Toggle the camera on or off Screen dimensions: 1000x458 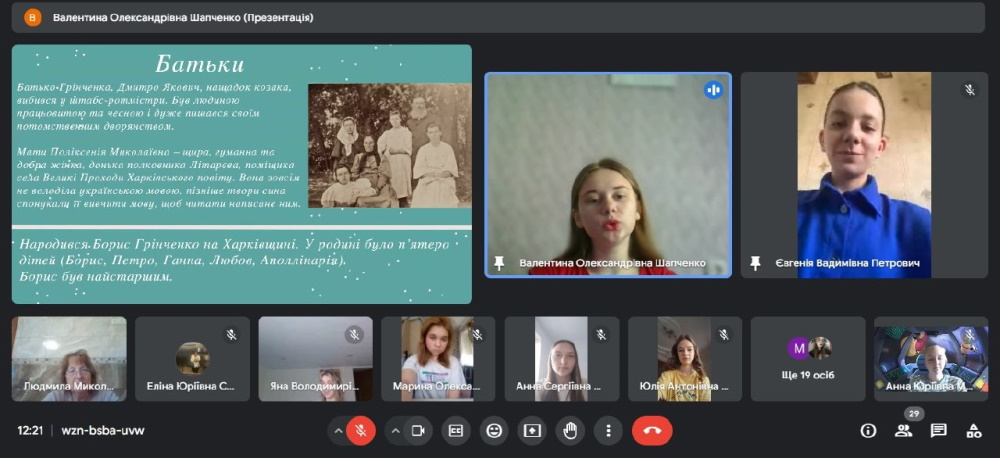pyautogui.click(x=418, y=430)
